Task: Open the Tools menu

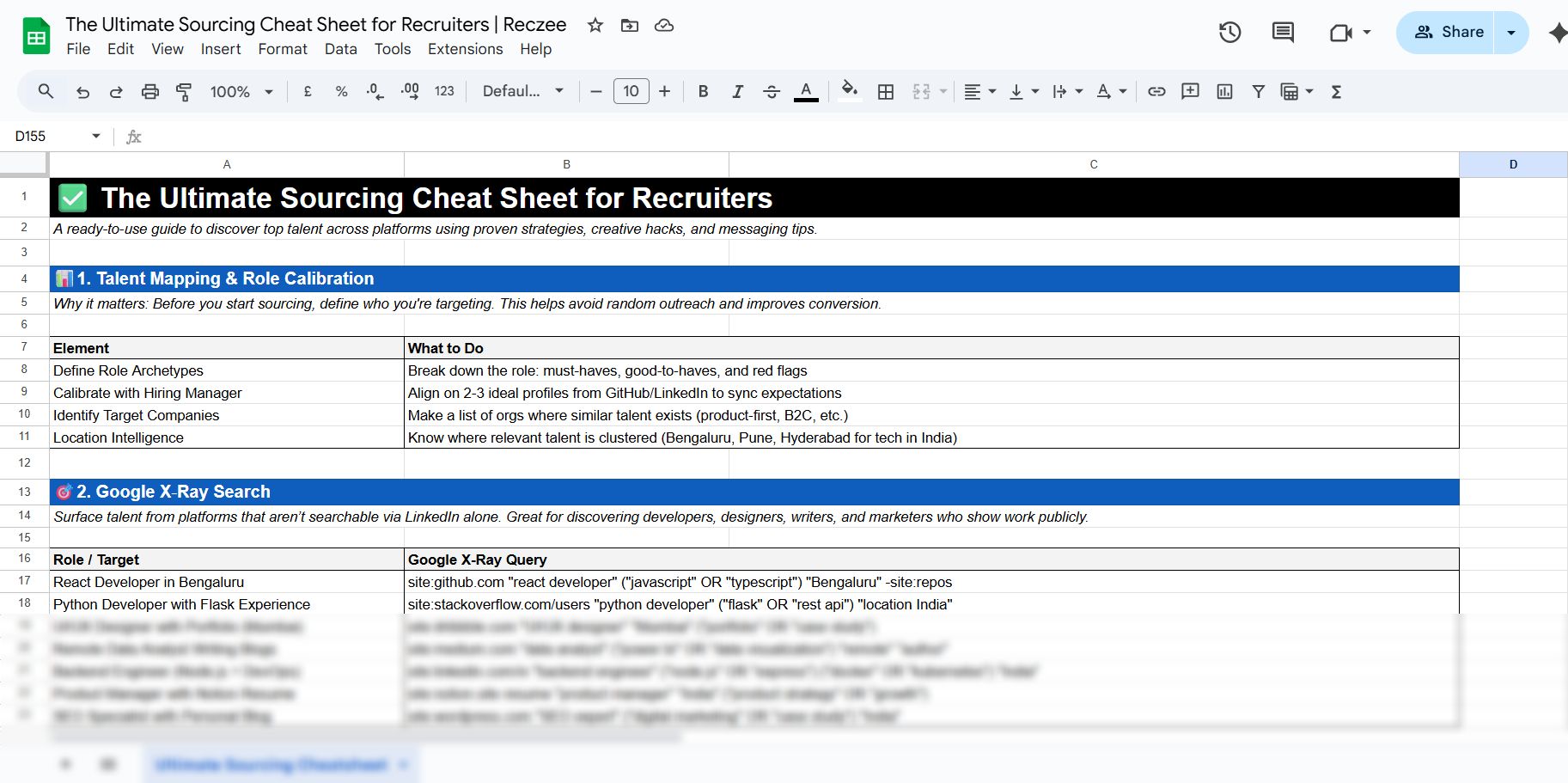Action: pos(393,49)
